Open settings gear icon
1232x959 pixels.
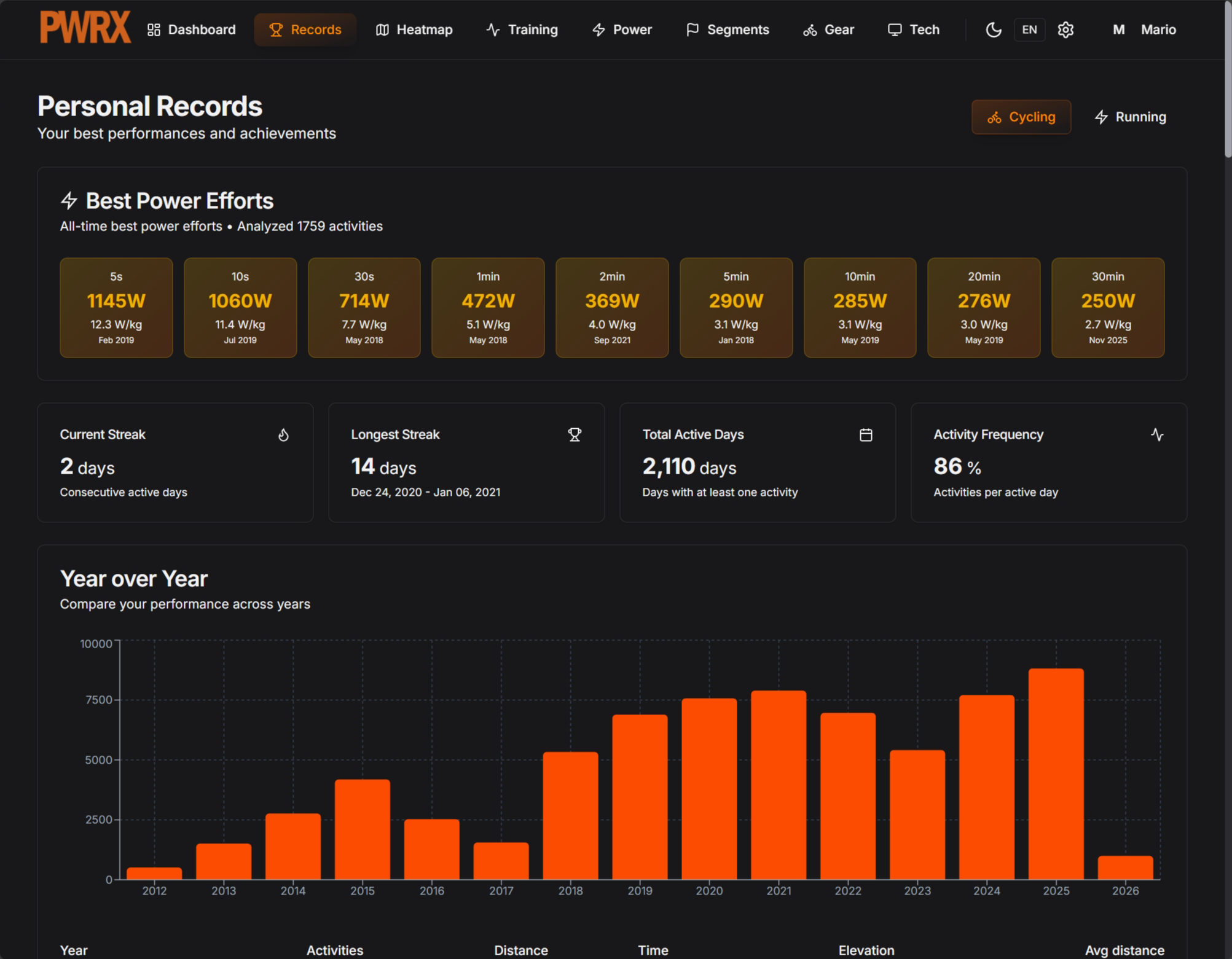click(1065, 29)
